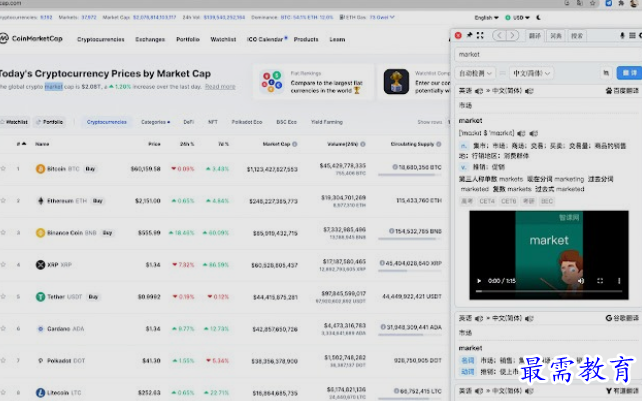
Task: Open the Products nav menu
Action: [x=306, y=39]
